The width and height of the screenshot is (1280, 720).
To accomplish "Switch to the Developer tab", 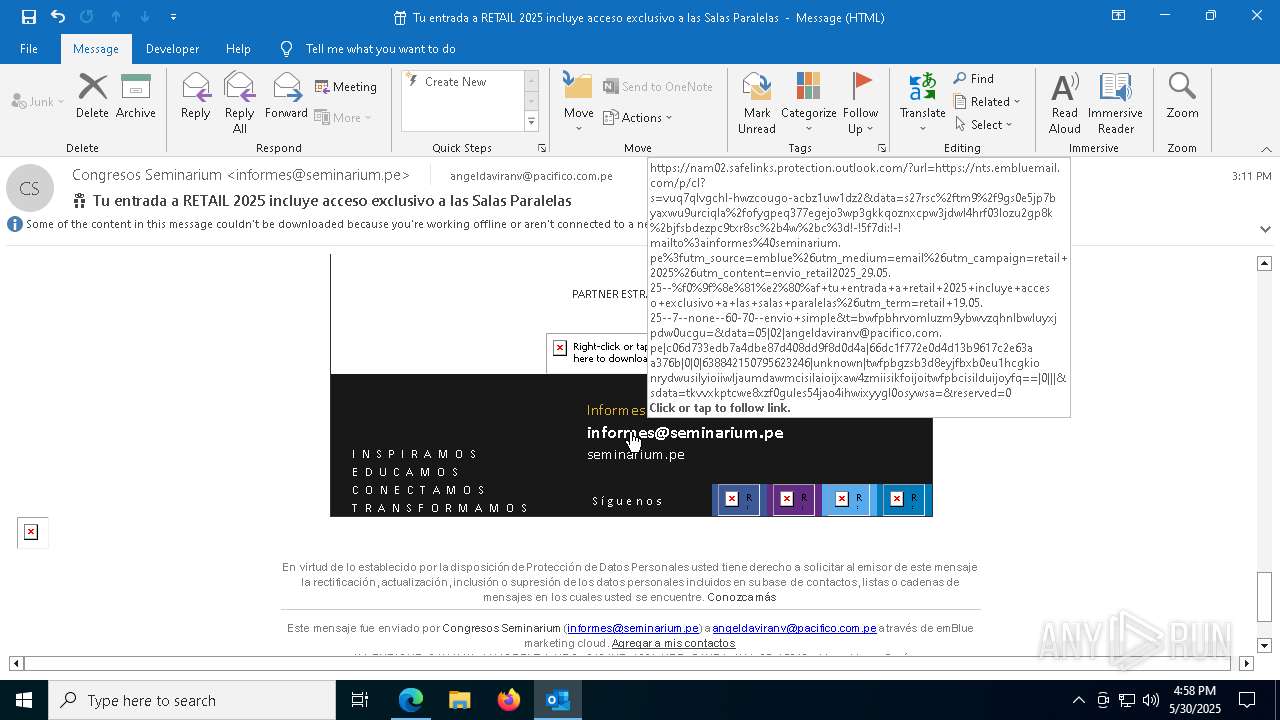I will [172, 48].
